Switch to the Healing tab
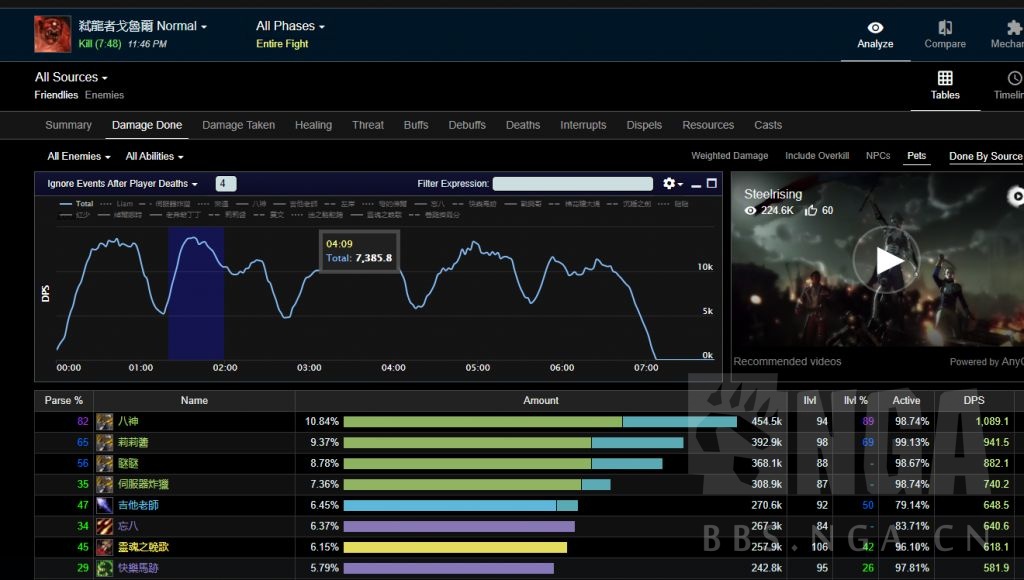 313,125
